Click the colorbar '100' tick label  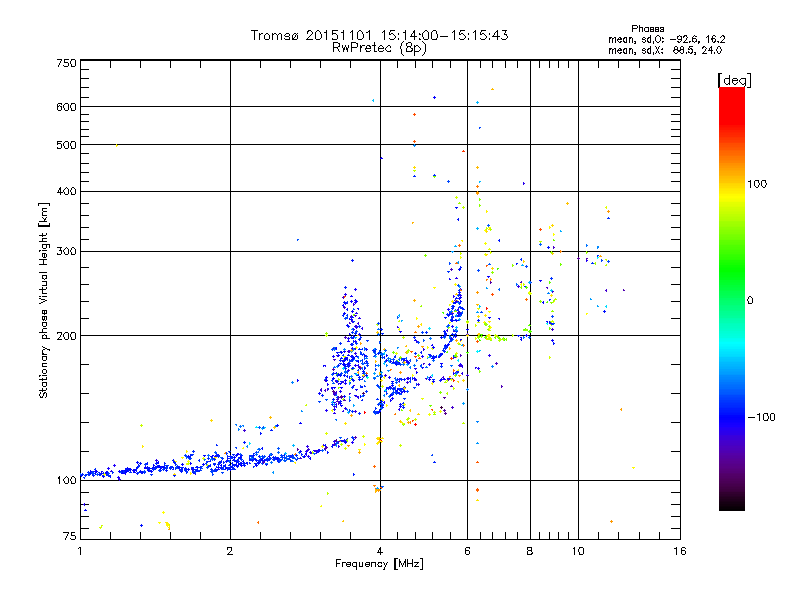757,184
